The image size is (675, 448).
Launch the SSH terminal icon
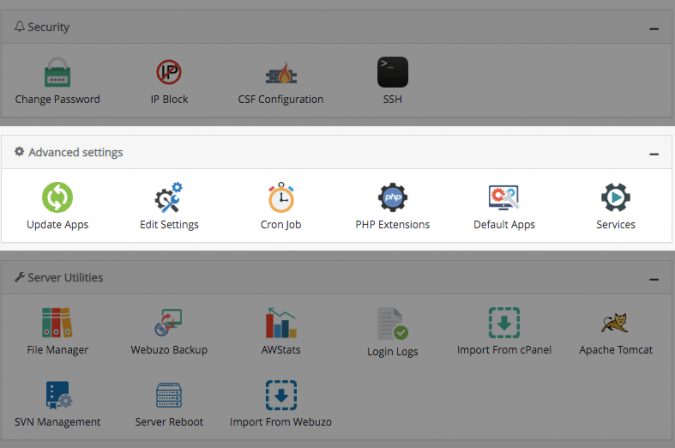pos(392,72)
